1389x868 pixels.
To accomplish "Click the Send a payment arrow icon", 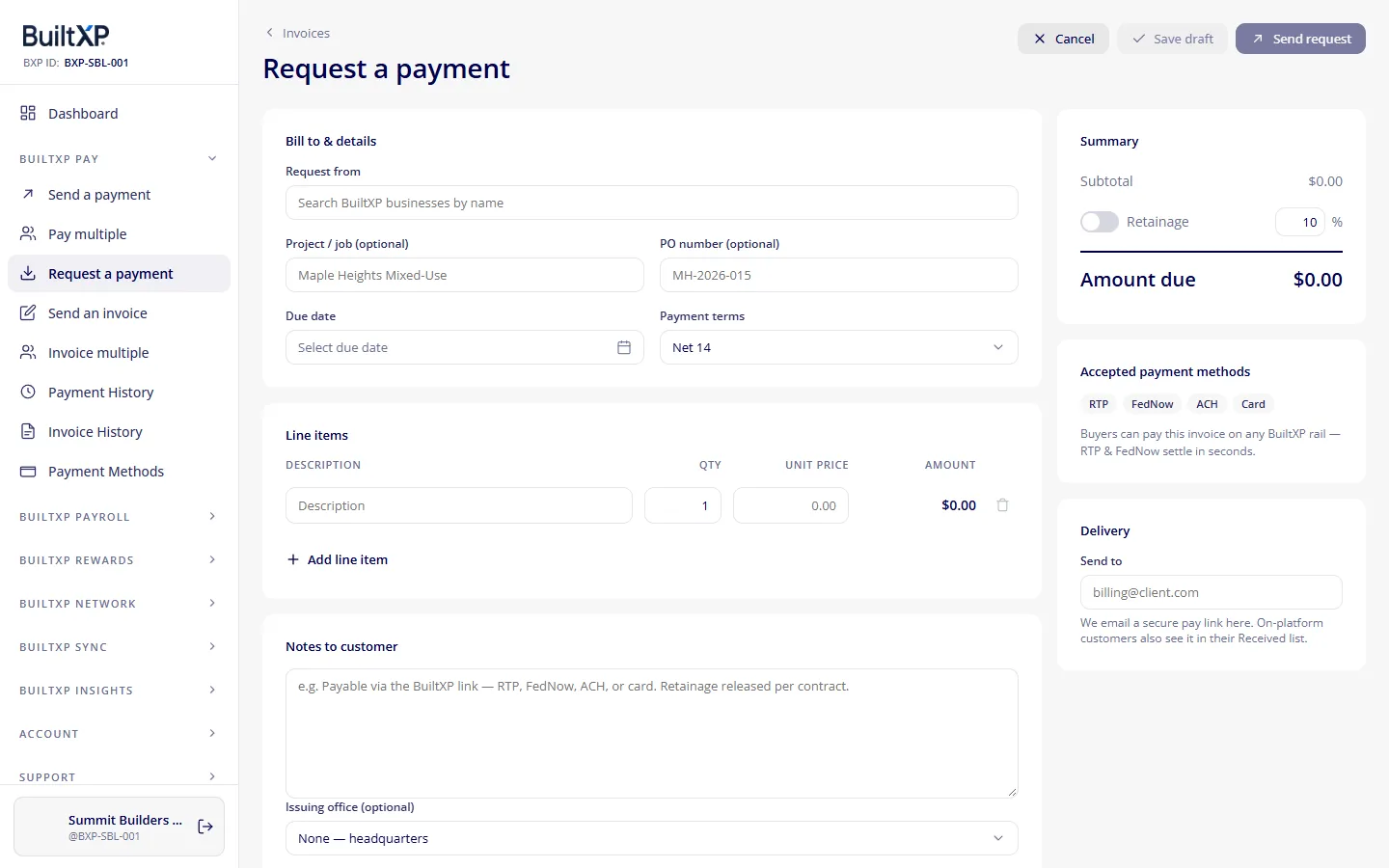I will [x=28, y=194].
